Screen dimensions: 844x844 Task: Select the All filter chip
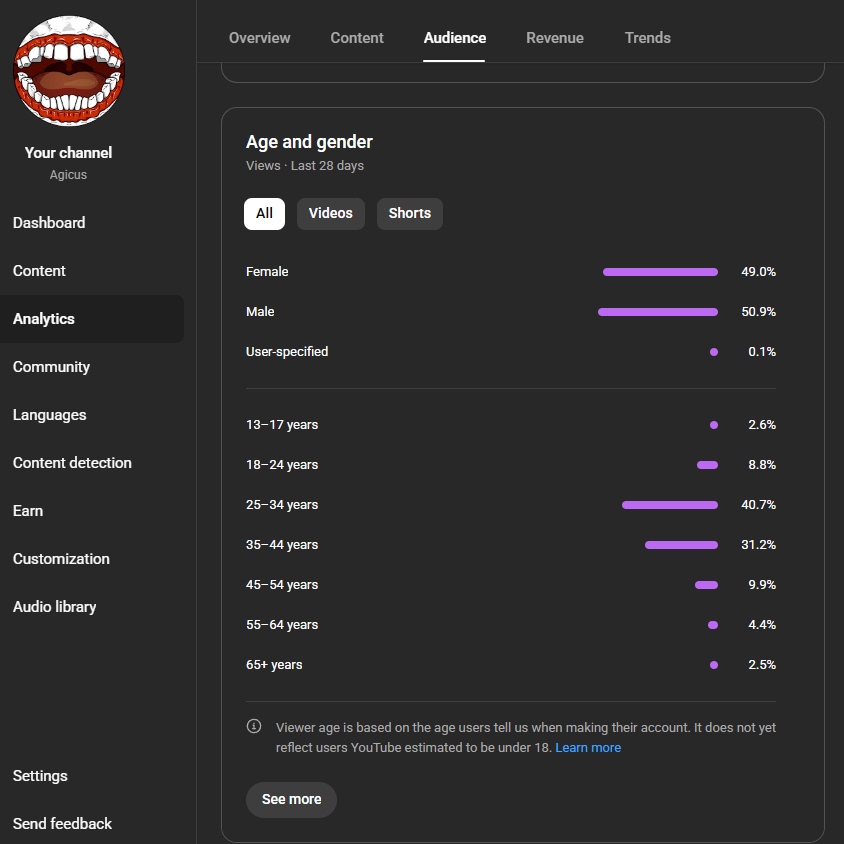(264, 214)
